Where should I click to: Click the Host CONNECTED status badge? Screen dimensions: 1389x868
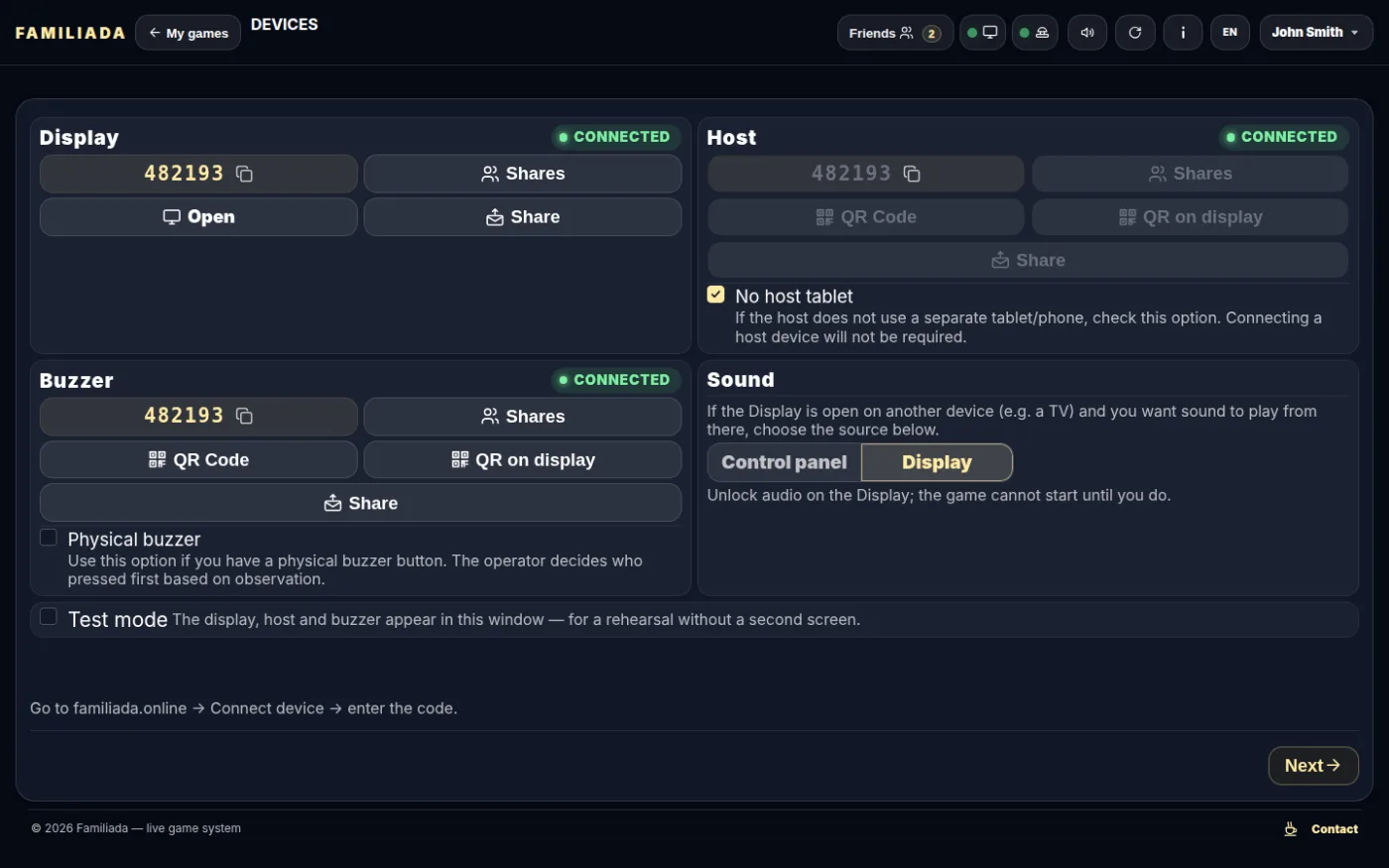[1282, 137]
